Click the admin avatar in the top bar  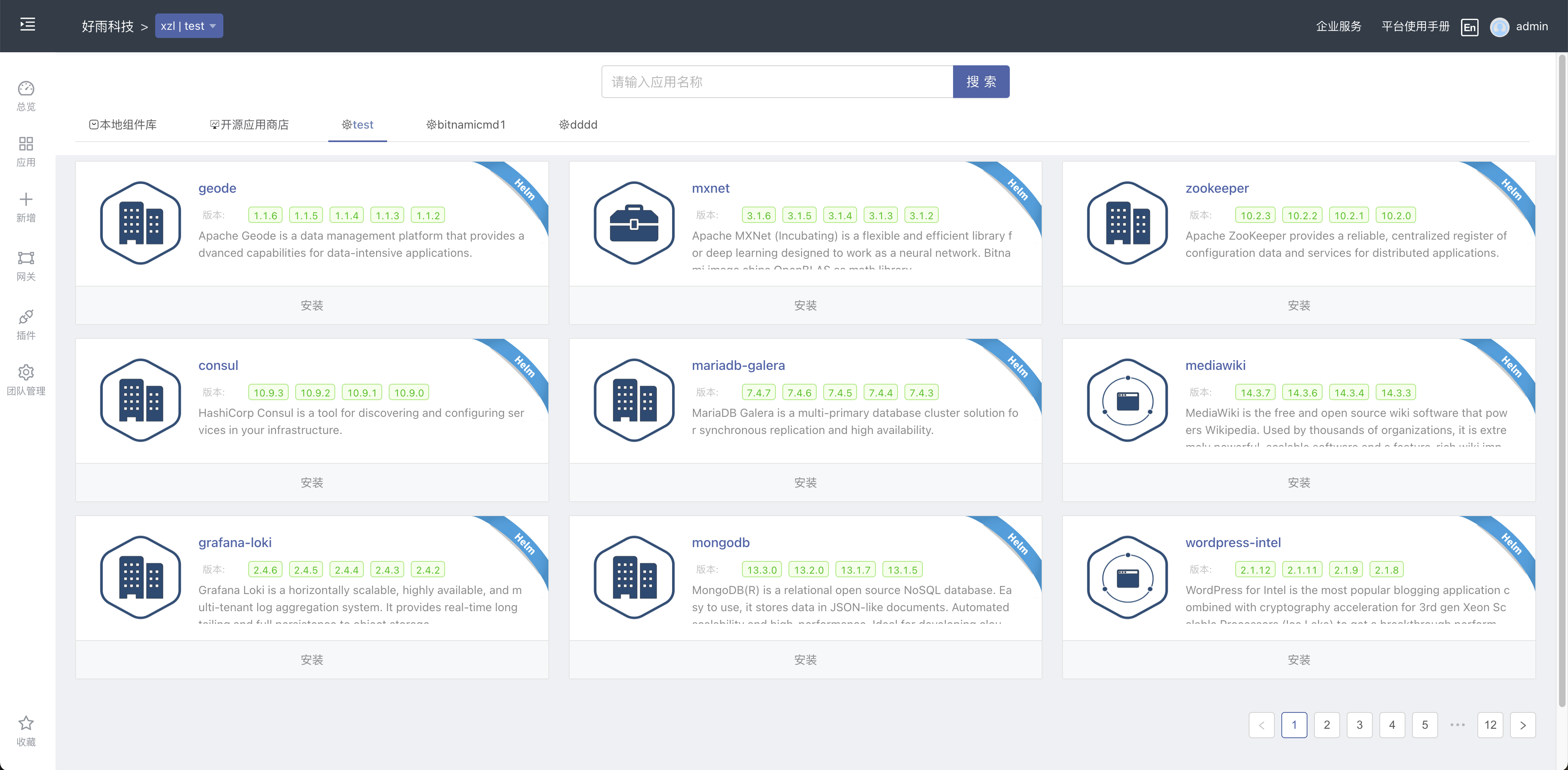tap(1500, 26)
